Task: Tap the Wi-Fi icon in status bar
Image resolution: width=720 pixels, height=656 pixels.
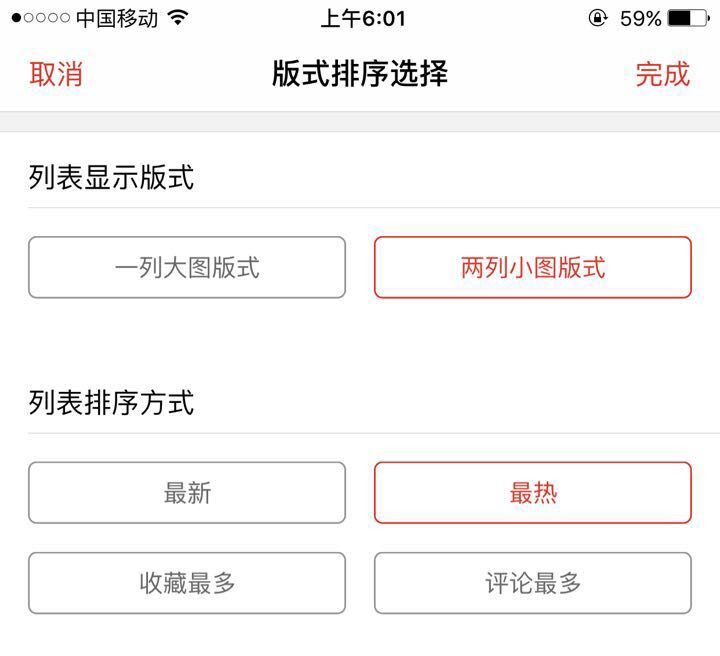Action: [x=178, y=18]
